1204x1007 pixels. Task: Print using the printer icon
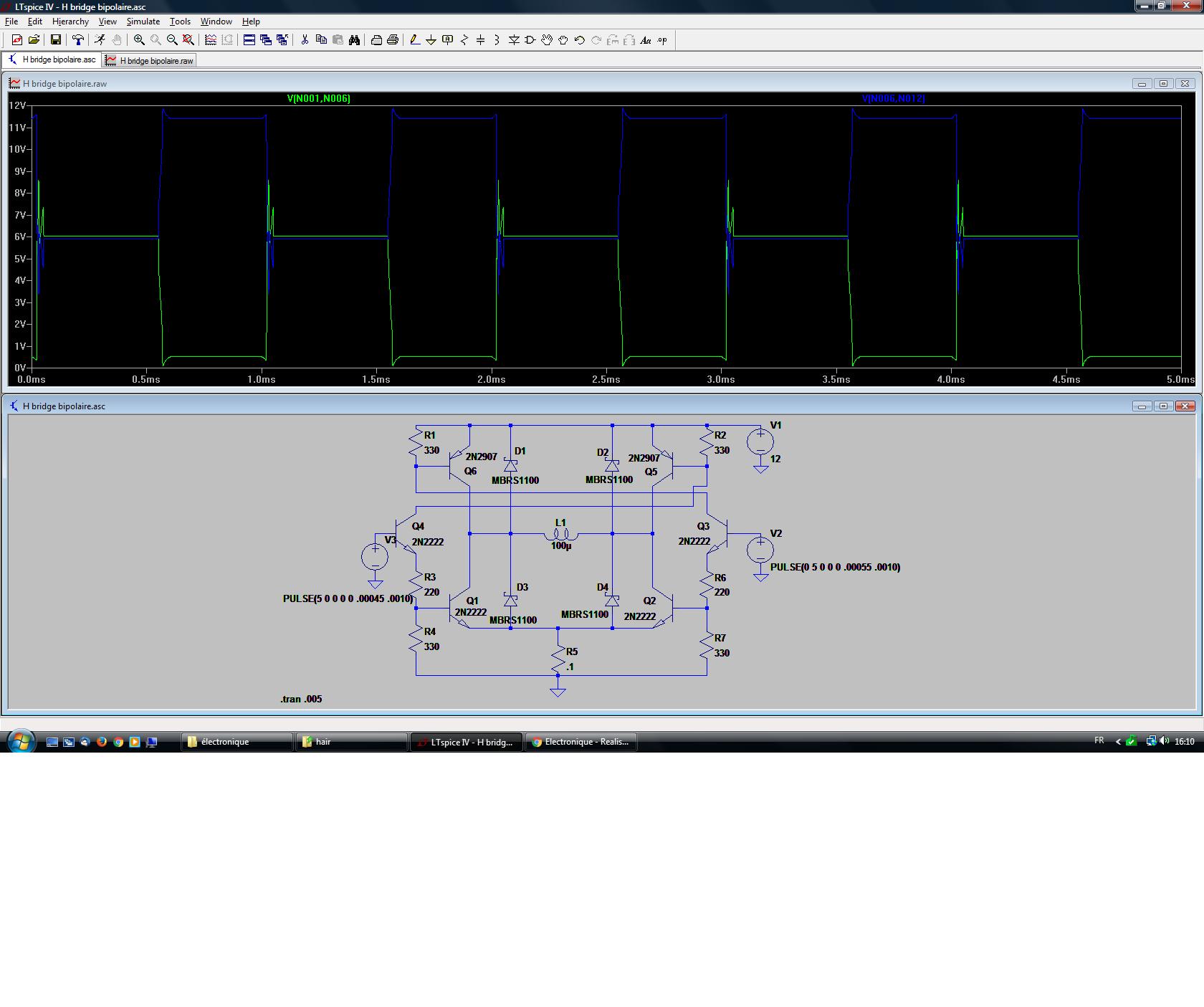click(x=393, y=40)
